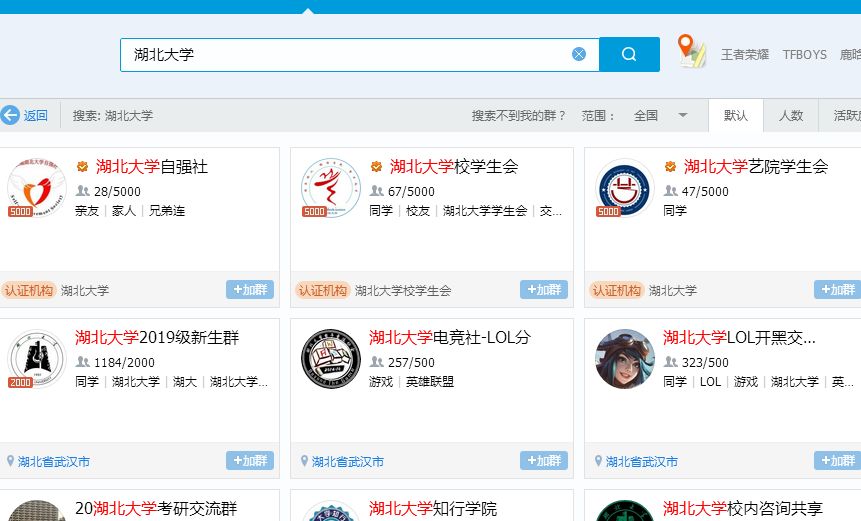The height and width of the screenshot is (521, 861).
Task: Join 湖北大学艺院学生会 with +加群
Action: [x=837, y=289]
